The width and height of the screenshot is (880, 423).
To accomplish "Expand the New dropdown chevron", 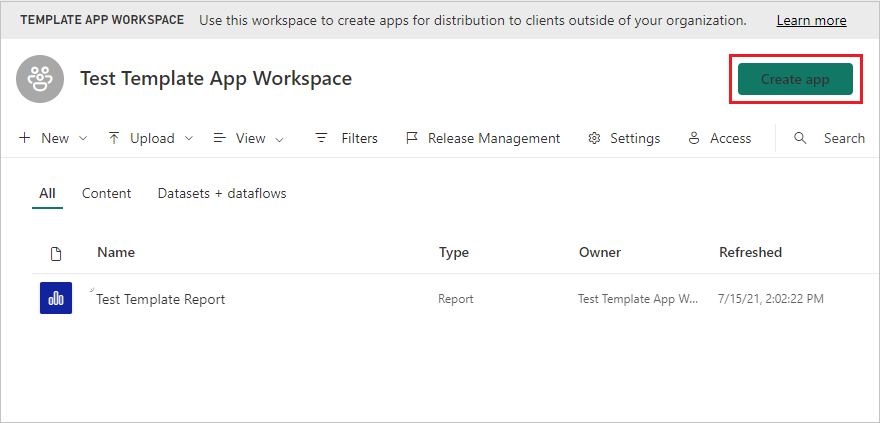I will pos(83,139).
